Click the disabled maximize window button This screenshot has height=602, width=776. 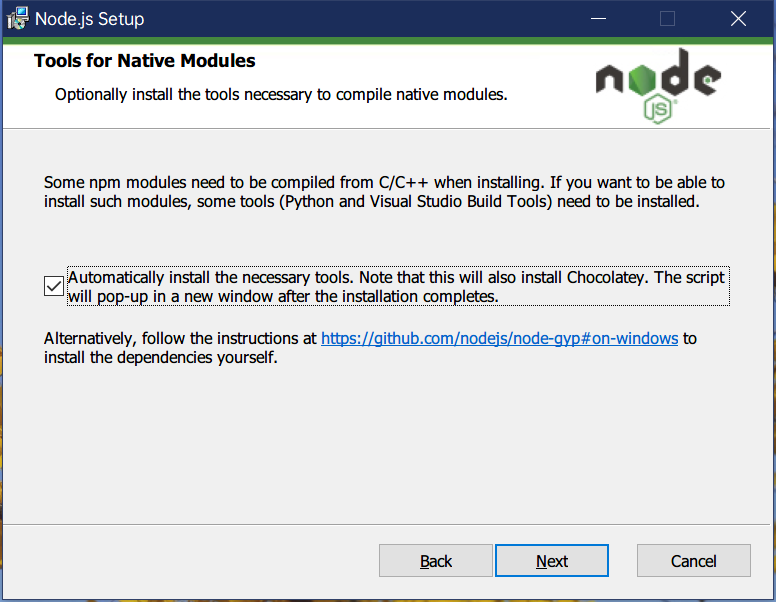click(668, 19)
